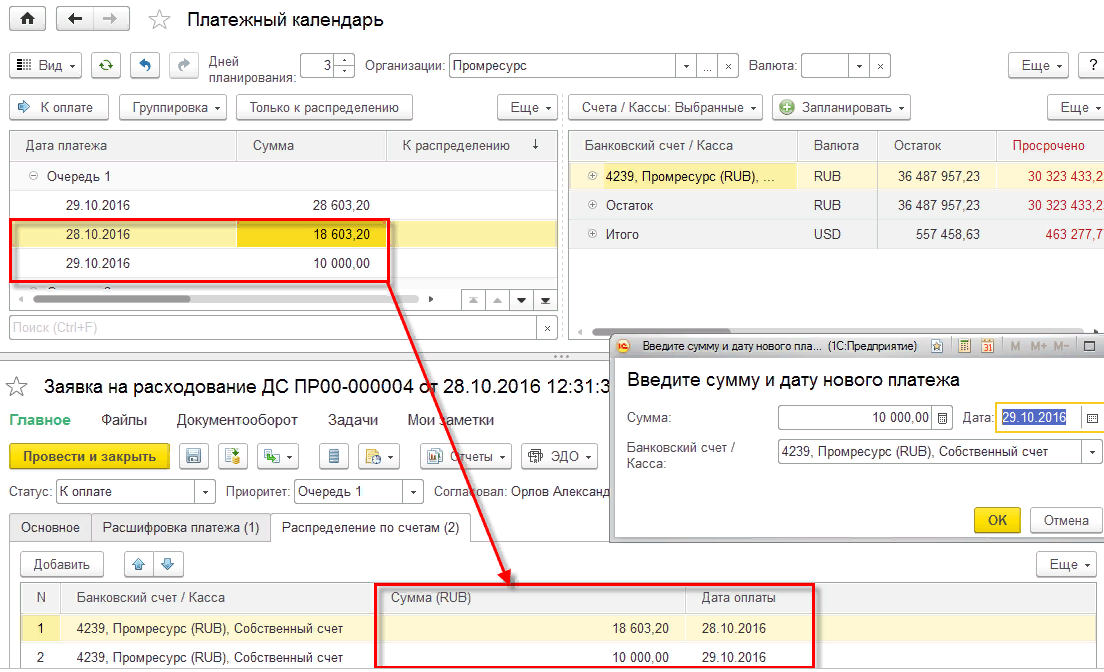This screenshot has width=1104, height=672.
Task: Open the Приоритет dropdown list
Action: pyautogui.click(x=413, y=492)
